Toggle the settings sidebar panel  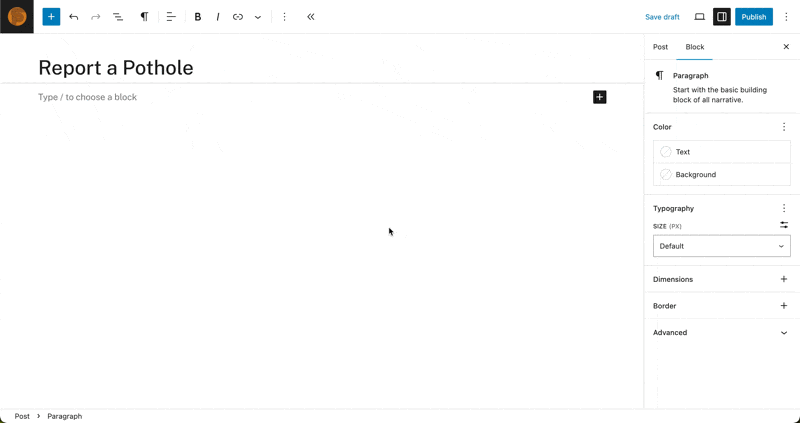721,17
